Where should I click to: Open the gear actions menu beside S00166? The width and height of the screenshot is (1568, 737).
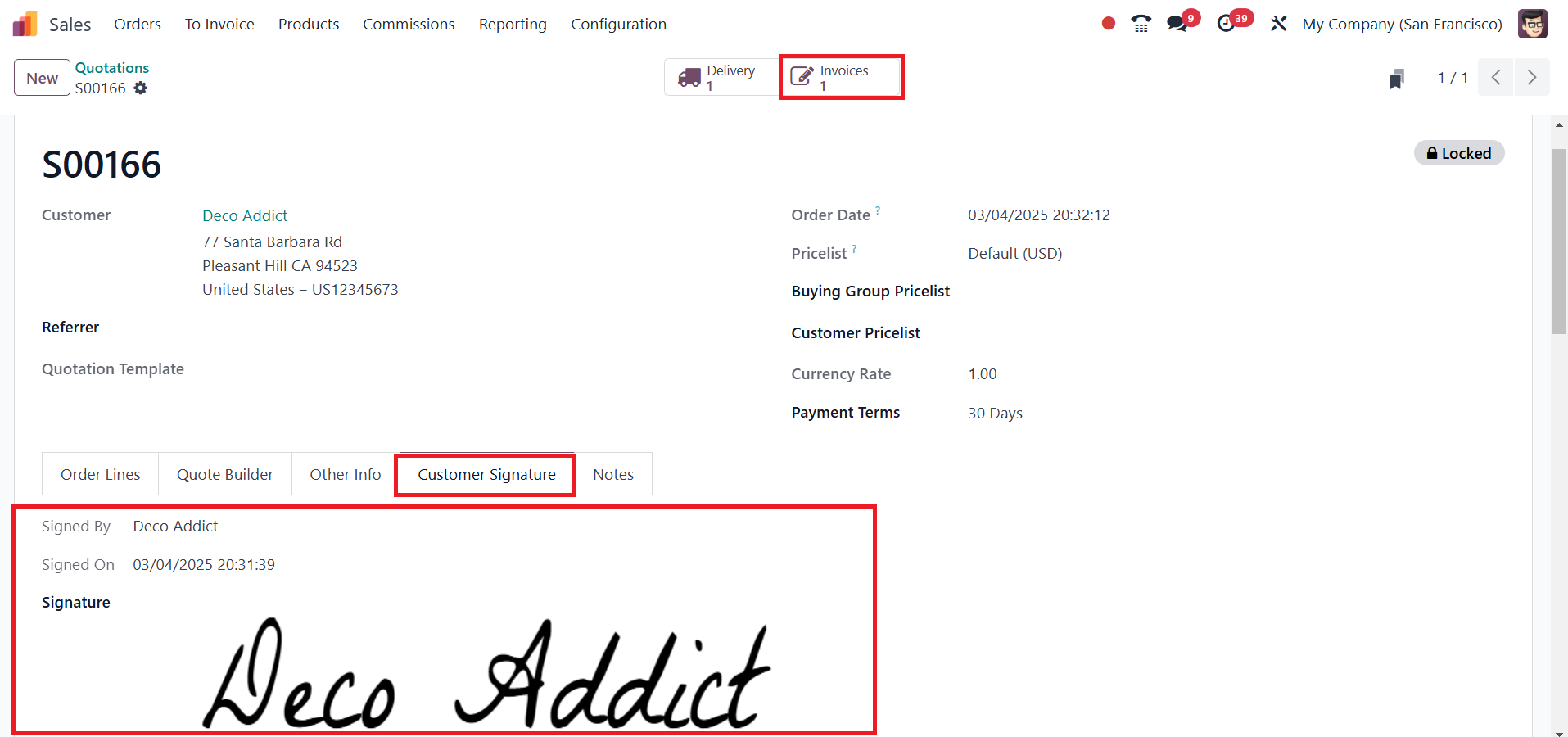point(141,88)
